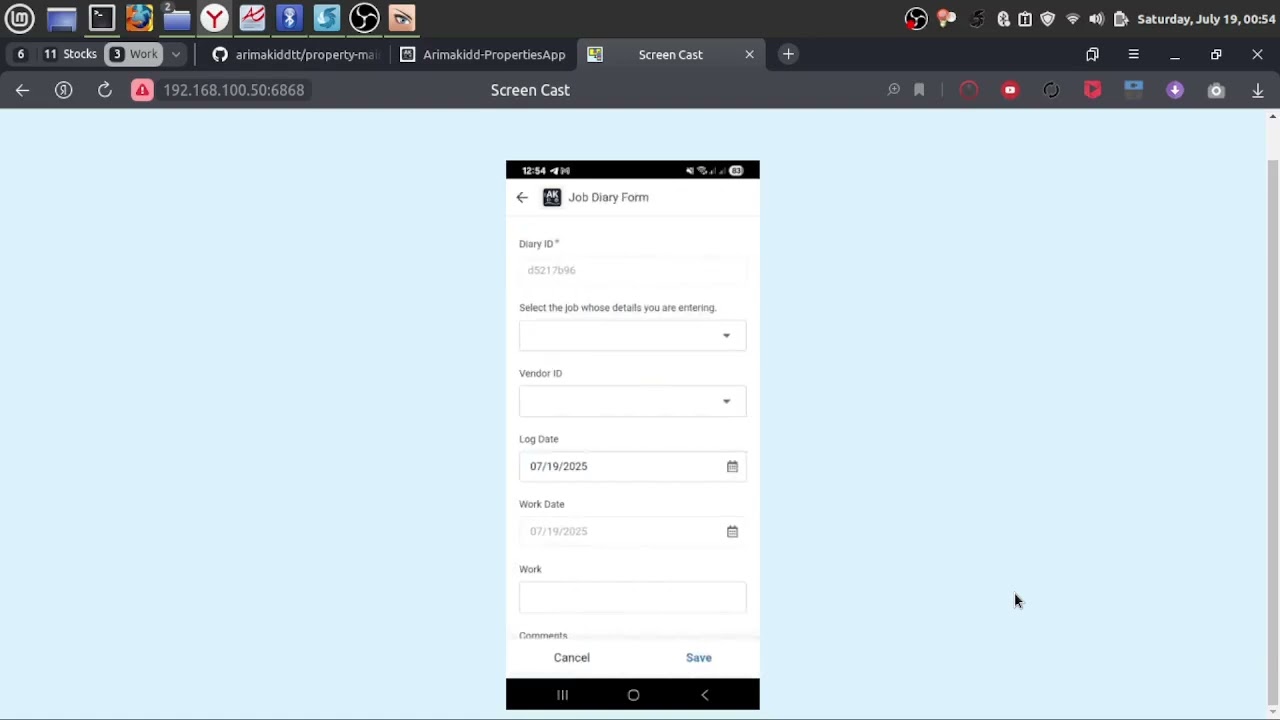The image size is (1280, 720).
Task: Go back using the Job Diary Form arrow
Action: 522,197
